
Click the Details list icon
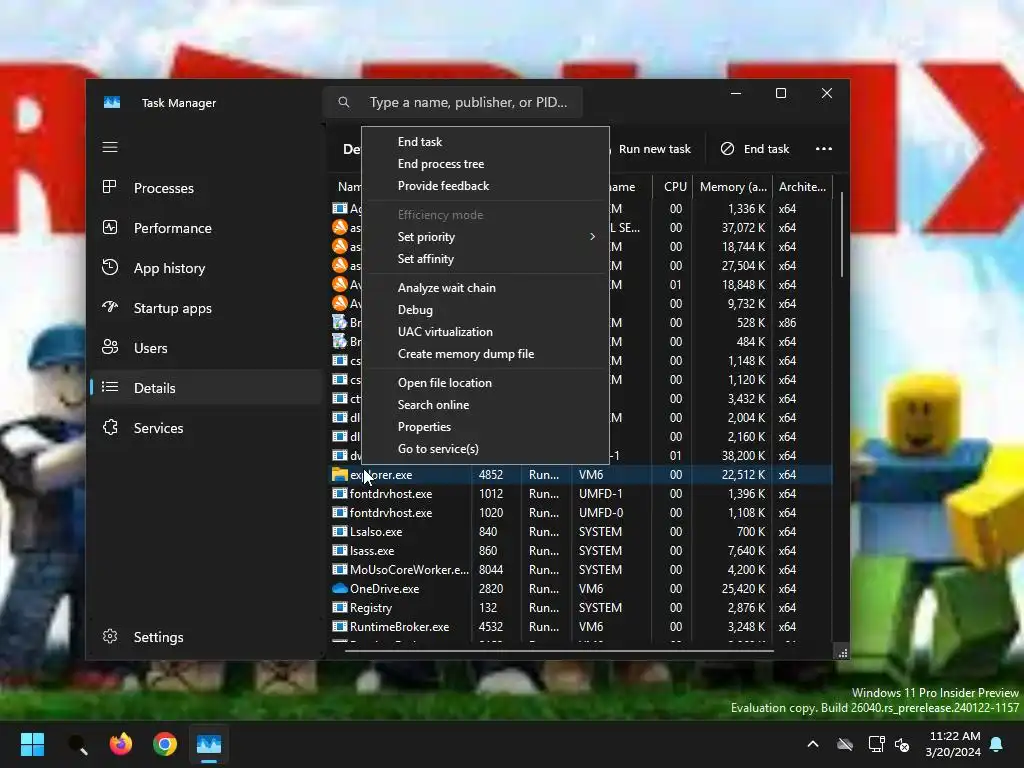point(110,387)
